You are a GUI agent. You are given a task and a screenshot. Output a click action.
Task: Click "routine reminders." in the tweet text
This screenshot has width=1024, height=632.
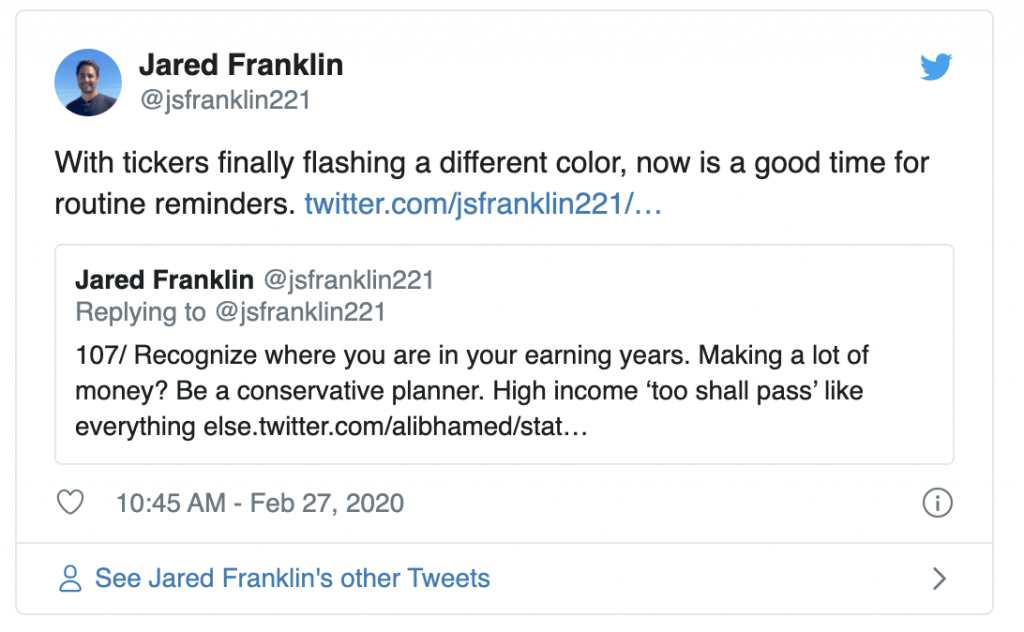point(174,205)
